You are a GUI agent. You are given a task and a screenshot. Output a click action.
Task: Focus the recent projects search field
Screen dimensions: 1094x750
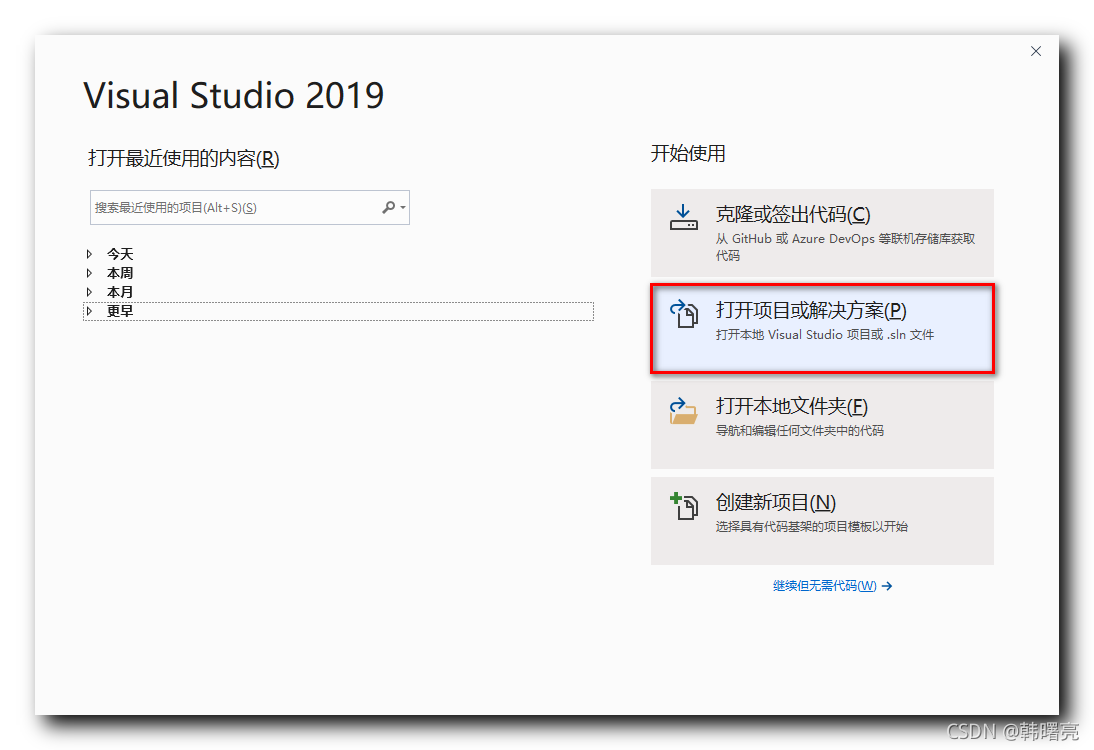coord(250,207)
